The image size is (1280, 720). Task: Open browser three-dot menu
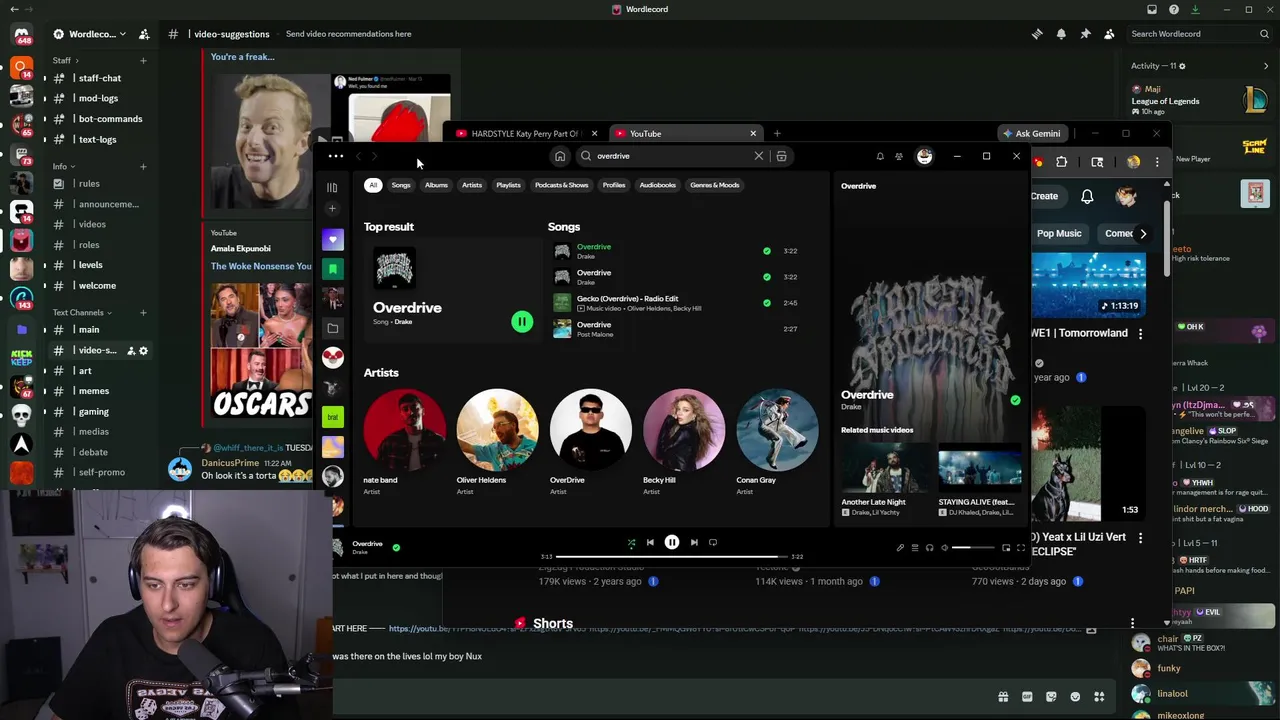(1157, 162)
